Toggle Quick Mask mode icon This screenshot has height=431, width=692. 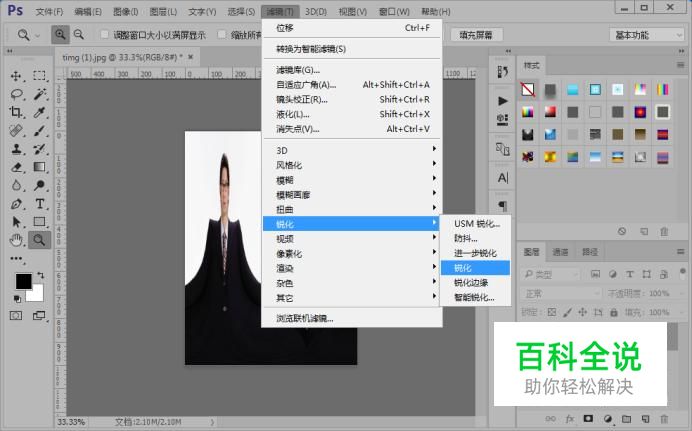click(x=16, y=315)
